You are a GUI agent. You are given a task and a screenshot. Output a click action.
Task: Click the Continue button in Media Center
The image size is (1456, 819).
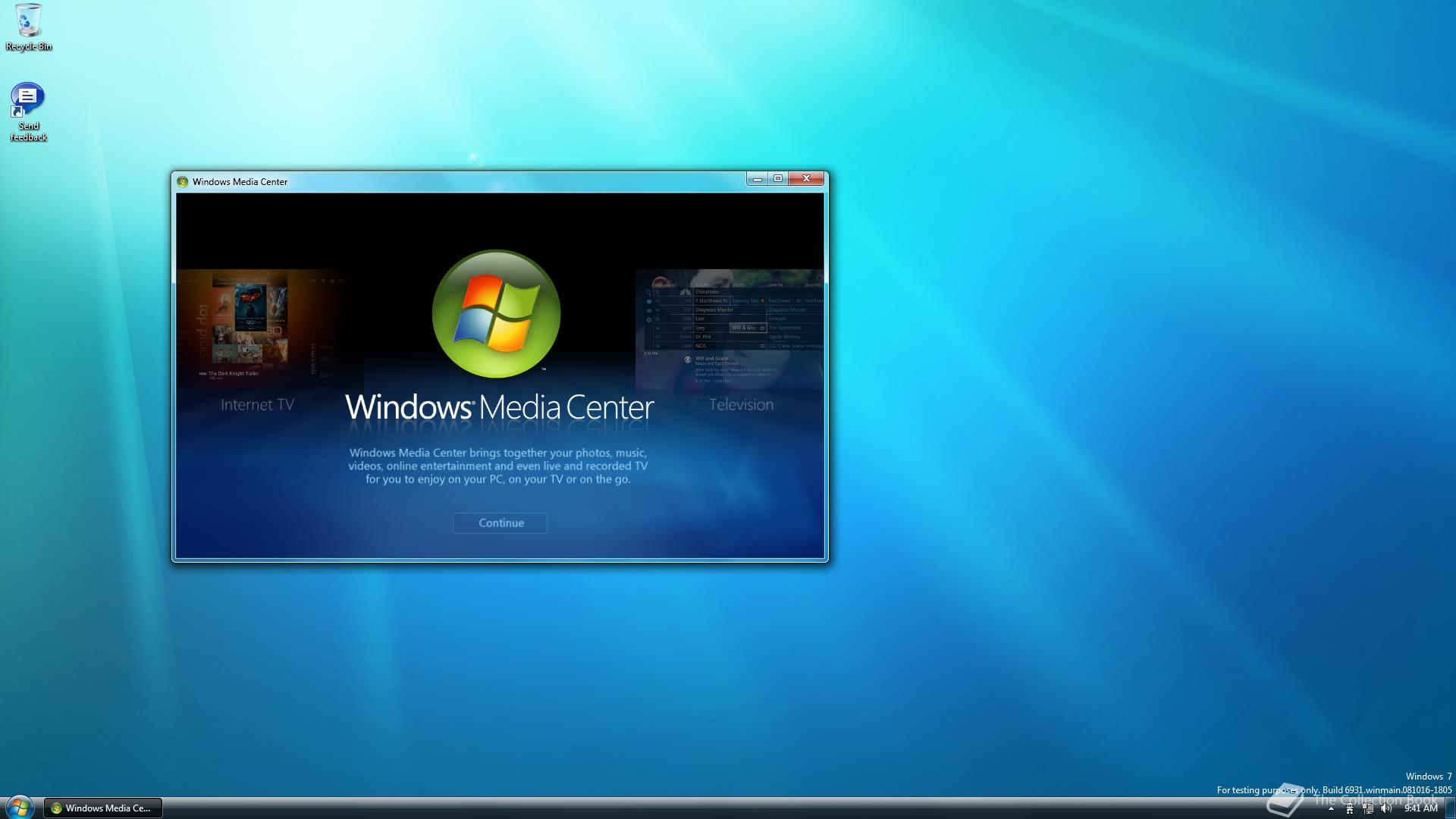(x=500, y=523)
